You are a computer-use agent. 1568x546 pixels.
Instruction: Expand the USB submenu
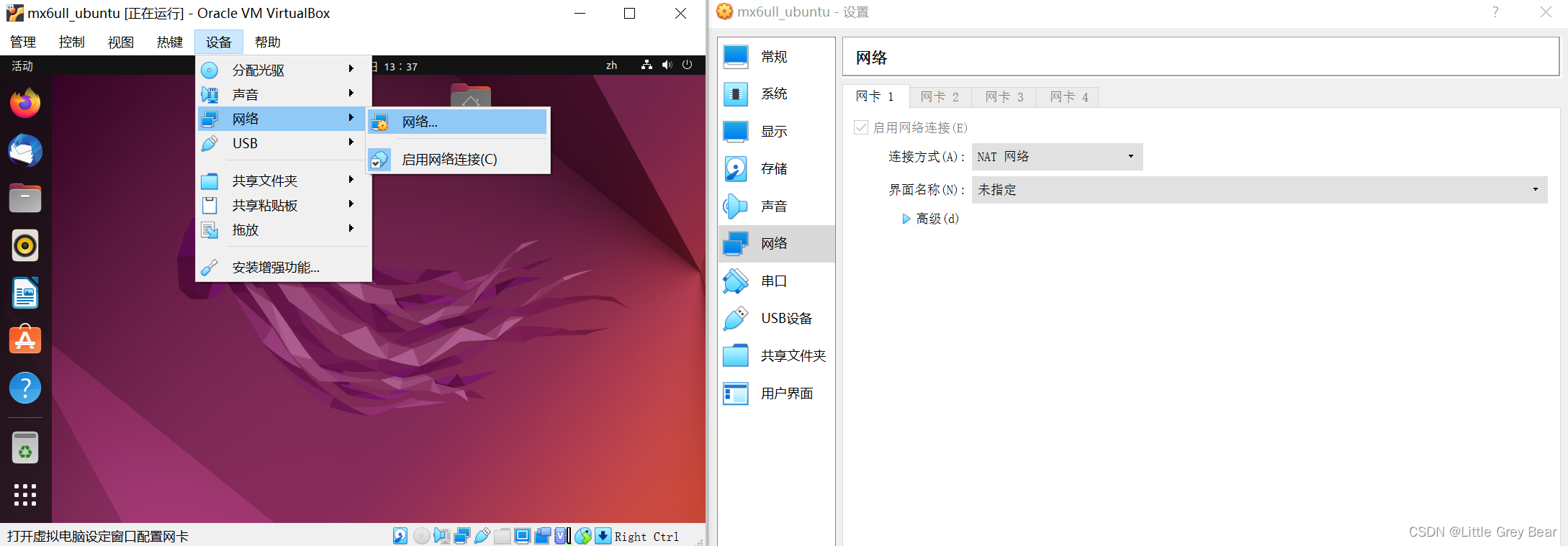(x=284, y=143)
